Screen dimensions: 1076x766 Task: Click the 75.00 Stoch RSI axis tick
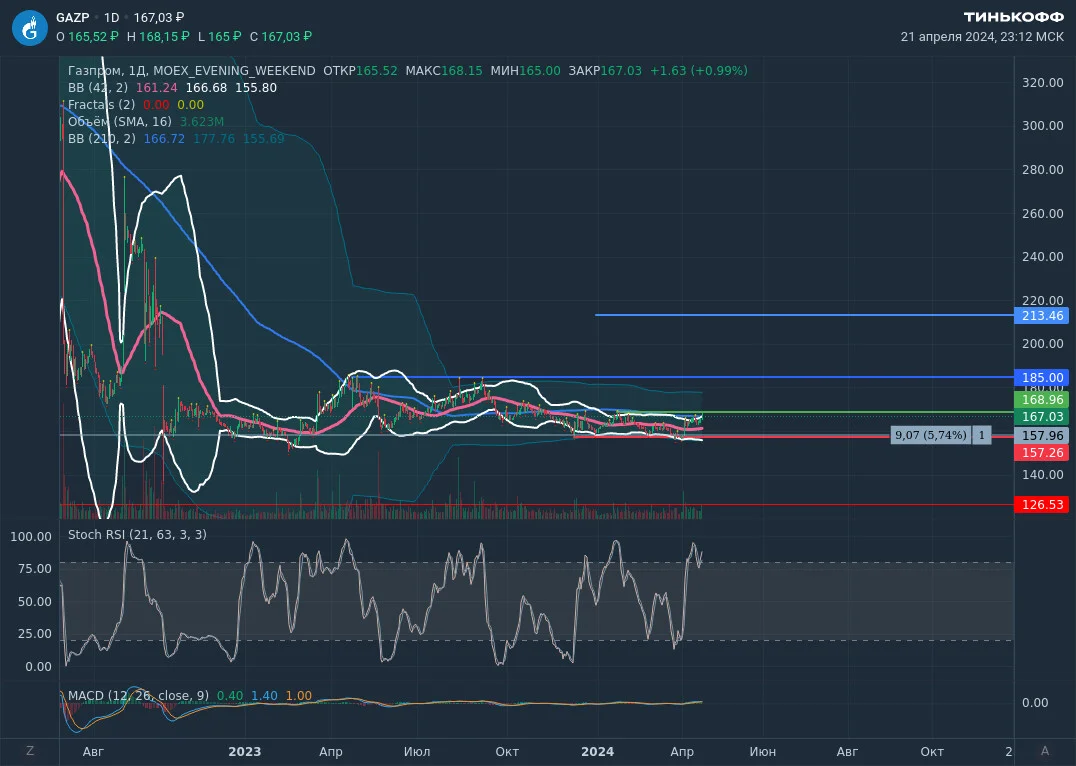pyautogui.click(x=34, y=569)
